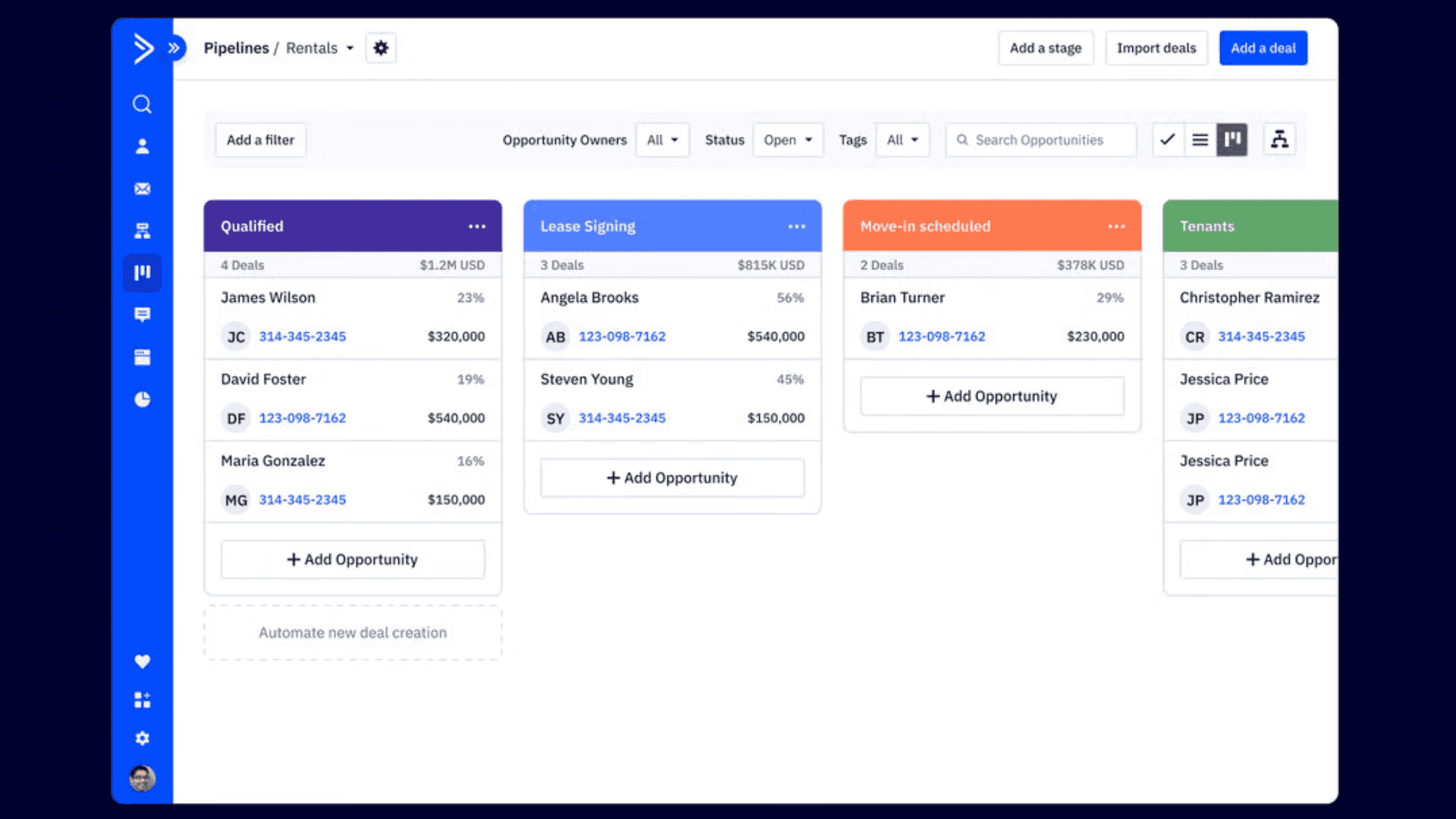The width and height of the screenshot is (1456, 819).
Task: Open Reports via sidebar pie chart icon
Action: [x=143, y=399]
